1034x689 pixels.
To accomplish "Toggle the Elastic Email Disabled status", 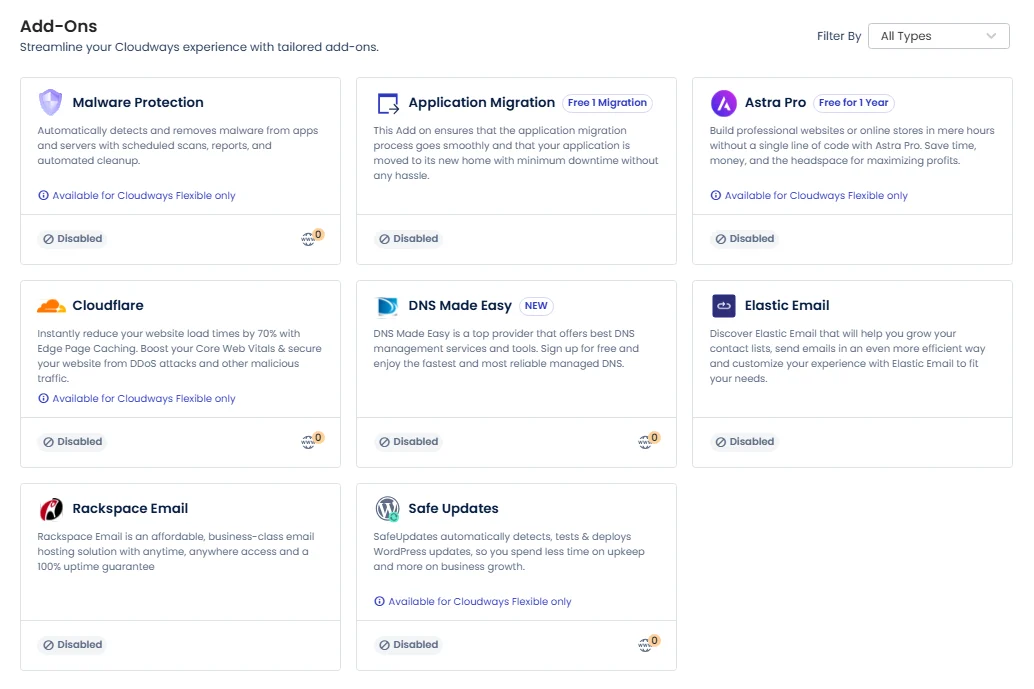I will pos(744,441).
